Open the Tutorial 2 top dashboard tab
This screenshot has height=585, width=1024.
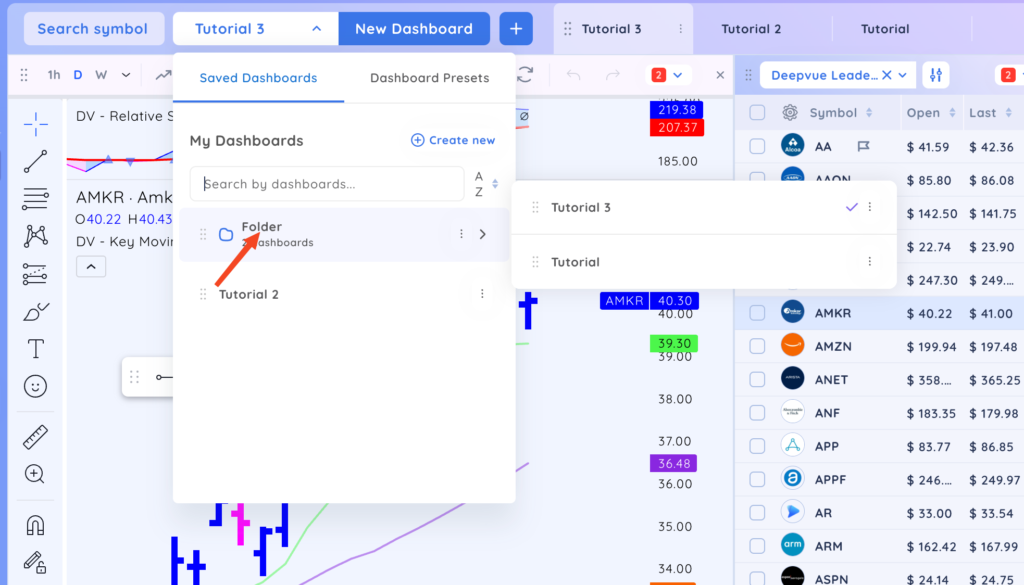(751, 29)
